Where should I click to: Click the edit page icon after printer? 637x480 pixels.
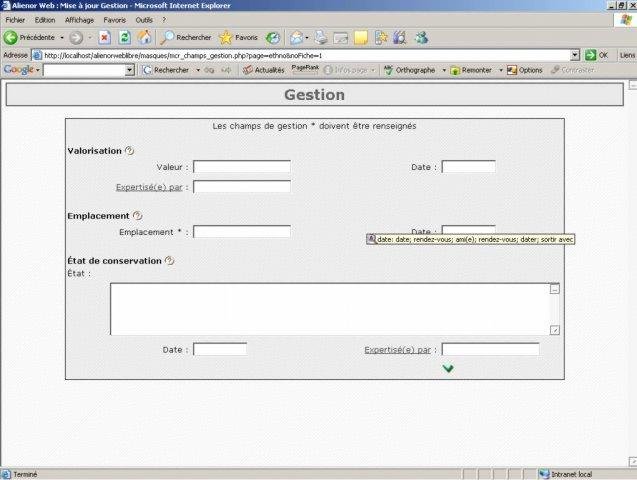[340, 38]
